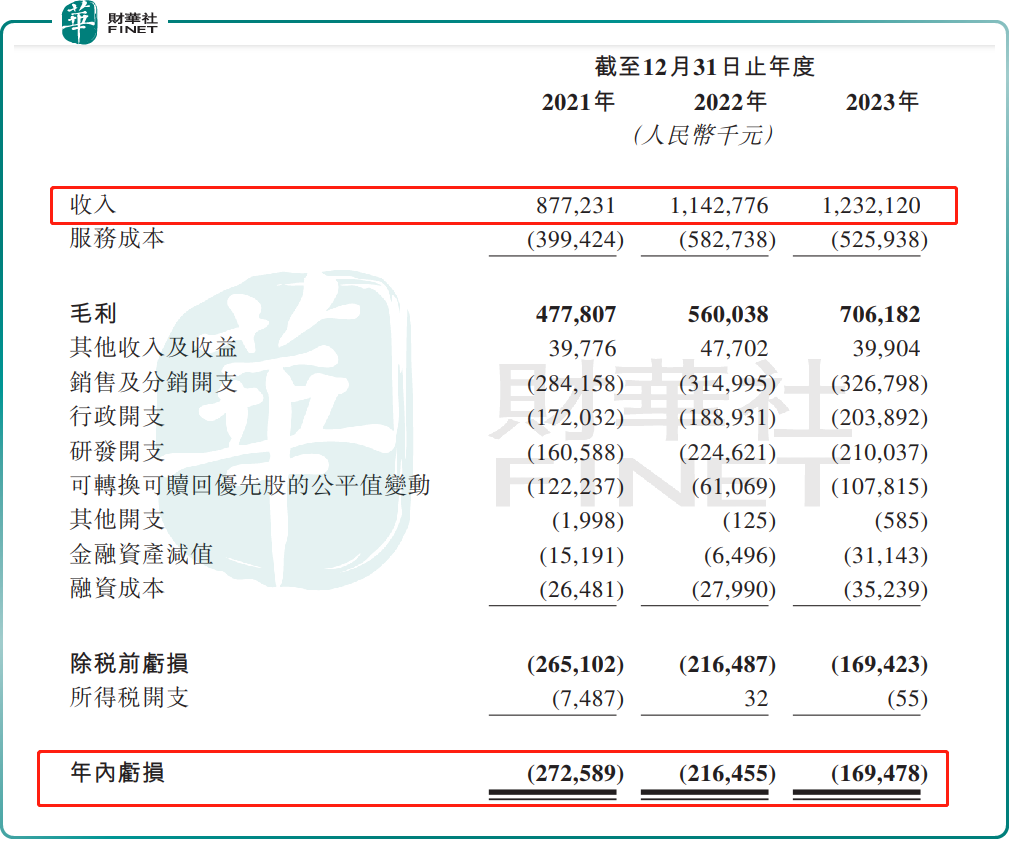Click the FINET green logo icon
This screenshot has height=859, width=1009.
click(x=80, y=22)
